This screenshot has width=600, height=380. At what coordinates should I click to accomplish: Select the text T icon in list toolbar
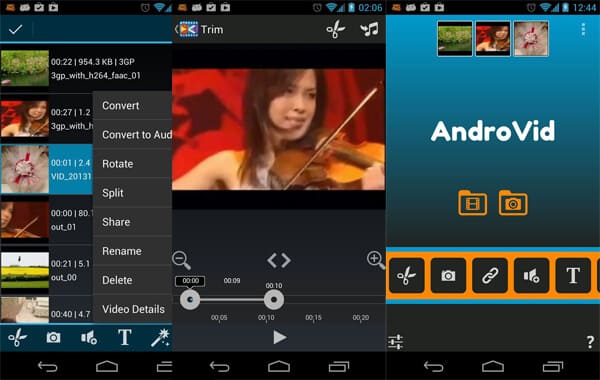pos(125,338)
